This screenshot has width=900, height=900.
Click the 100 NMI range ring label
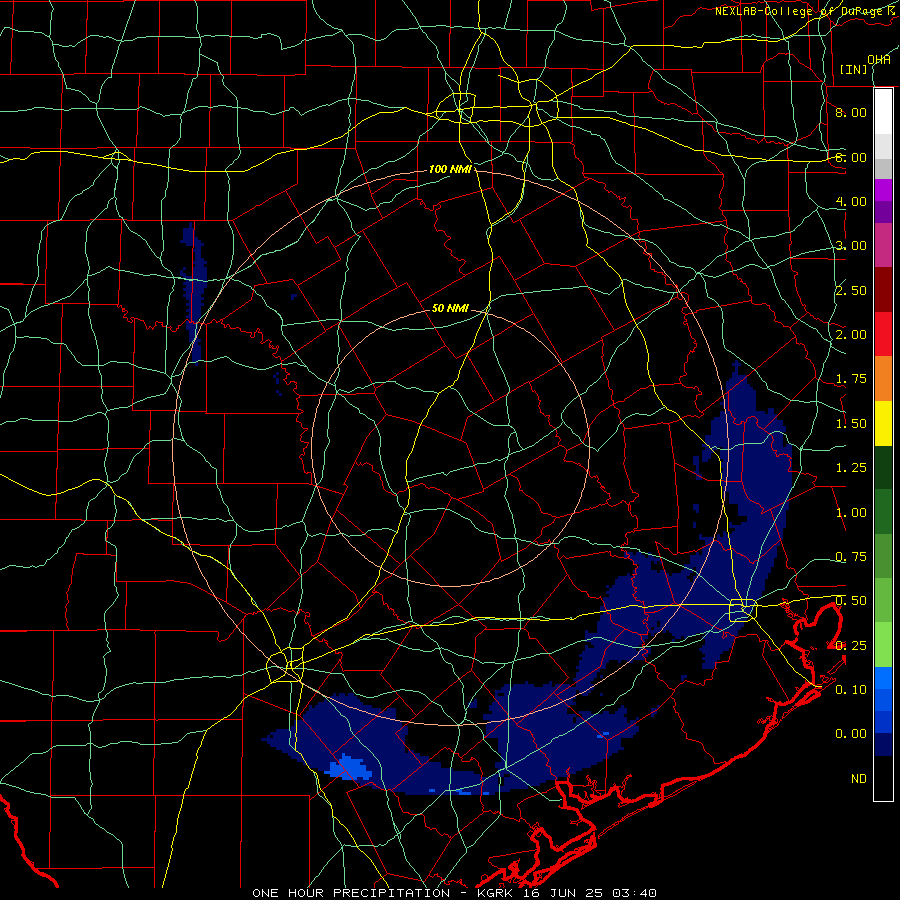(450, 169)
